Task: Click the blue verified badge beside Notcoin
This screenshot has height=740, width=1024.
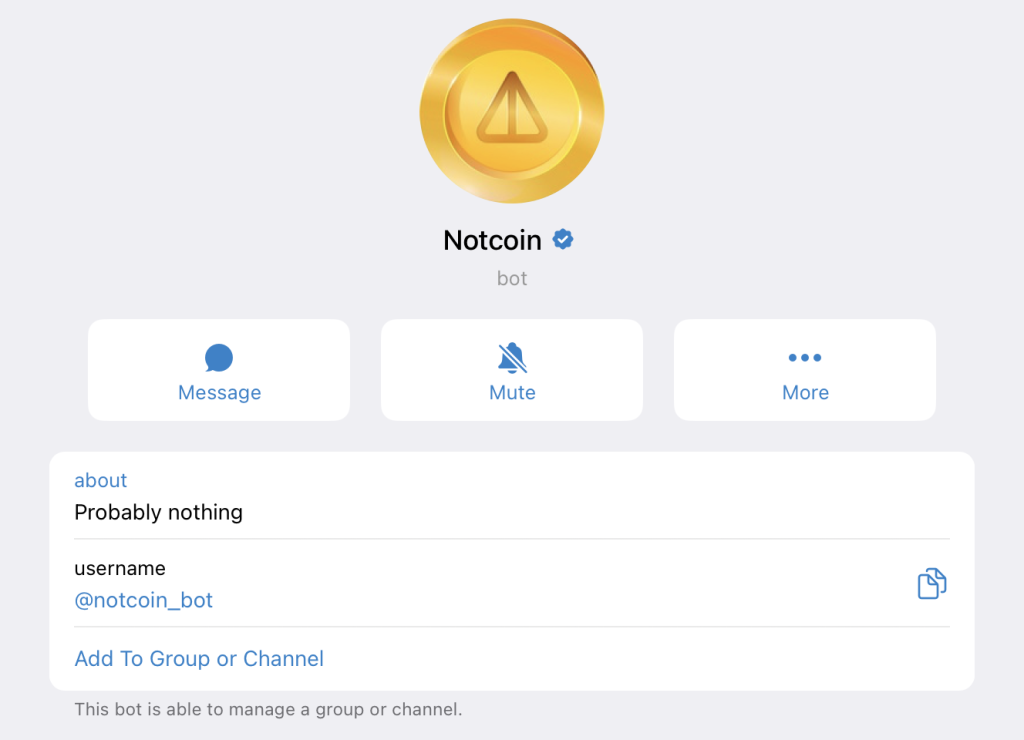Action: tap(564, 240)
